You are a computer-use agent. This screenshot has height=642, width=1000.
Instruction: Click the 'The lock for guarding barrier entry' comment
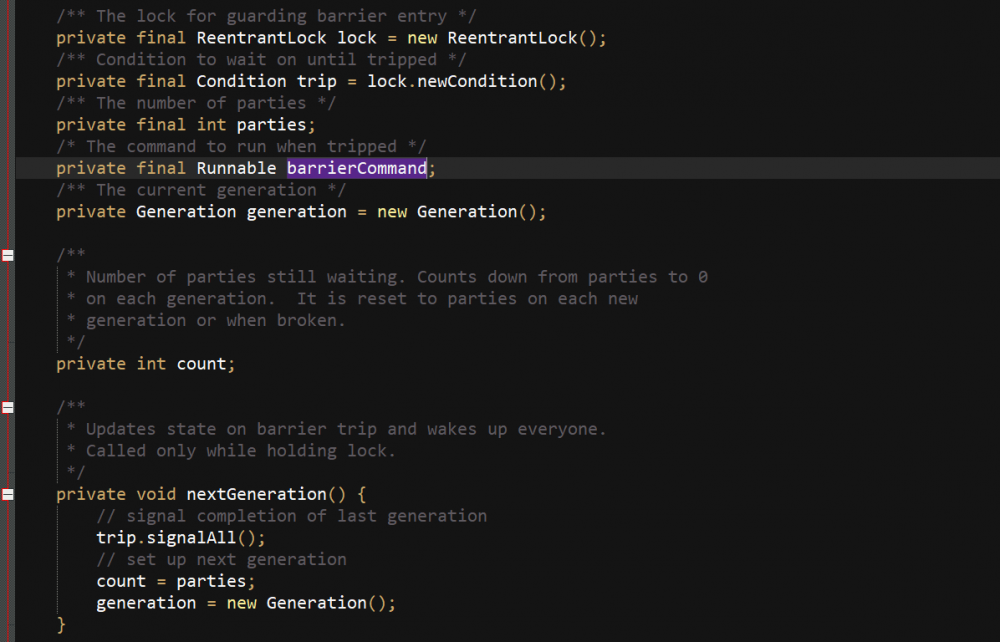click(266, 16)
